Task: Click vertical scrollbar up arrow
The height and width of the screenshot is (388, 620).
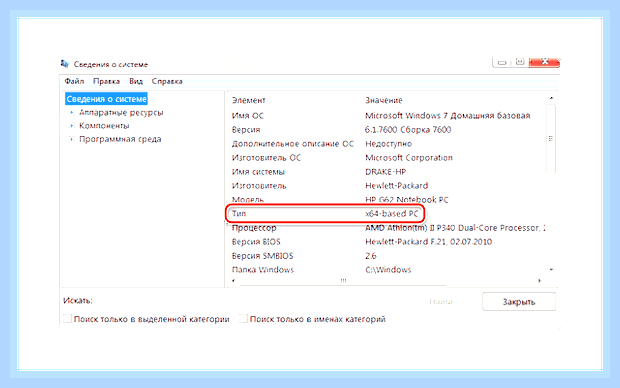Action: coord(551,98)
